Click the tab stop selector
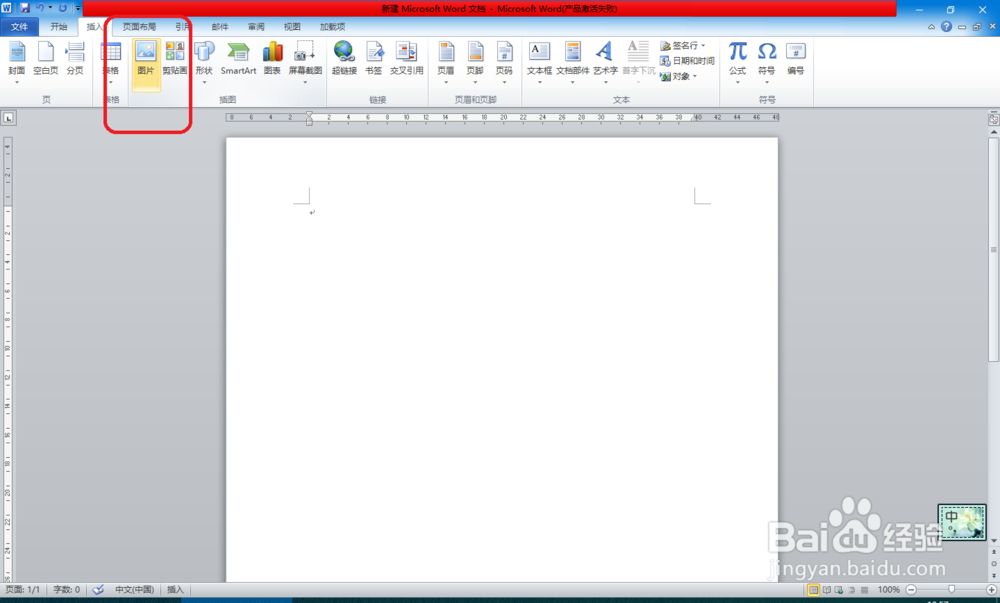 point(8,118)
